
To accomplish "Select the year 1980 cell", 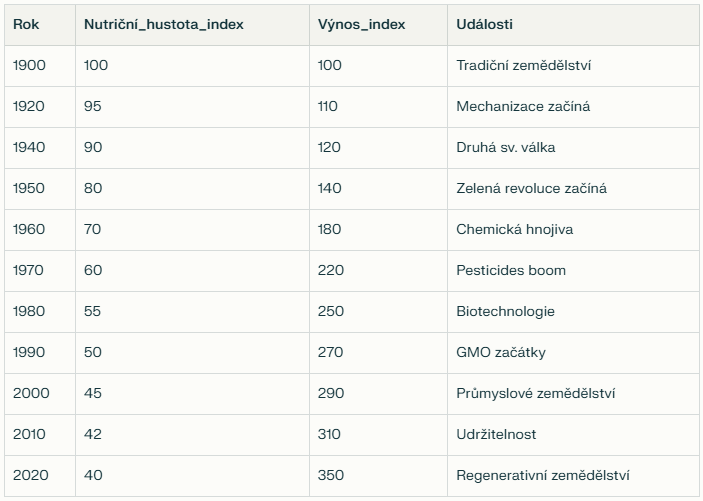I will pos(40,312).
